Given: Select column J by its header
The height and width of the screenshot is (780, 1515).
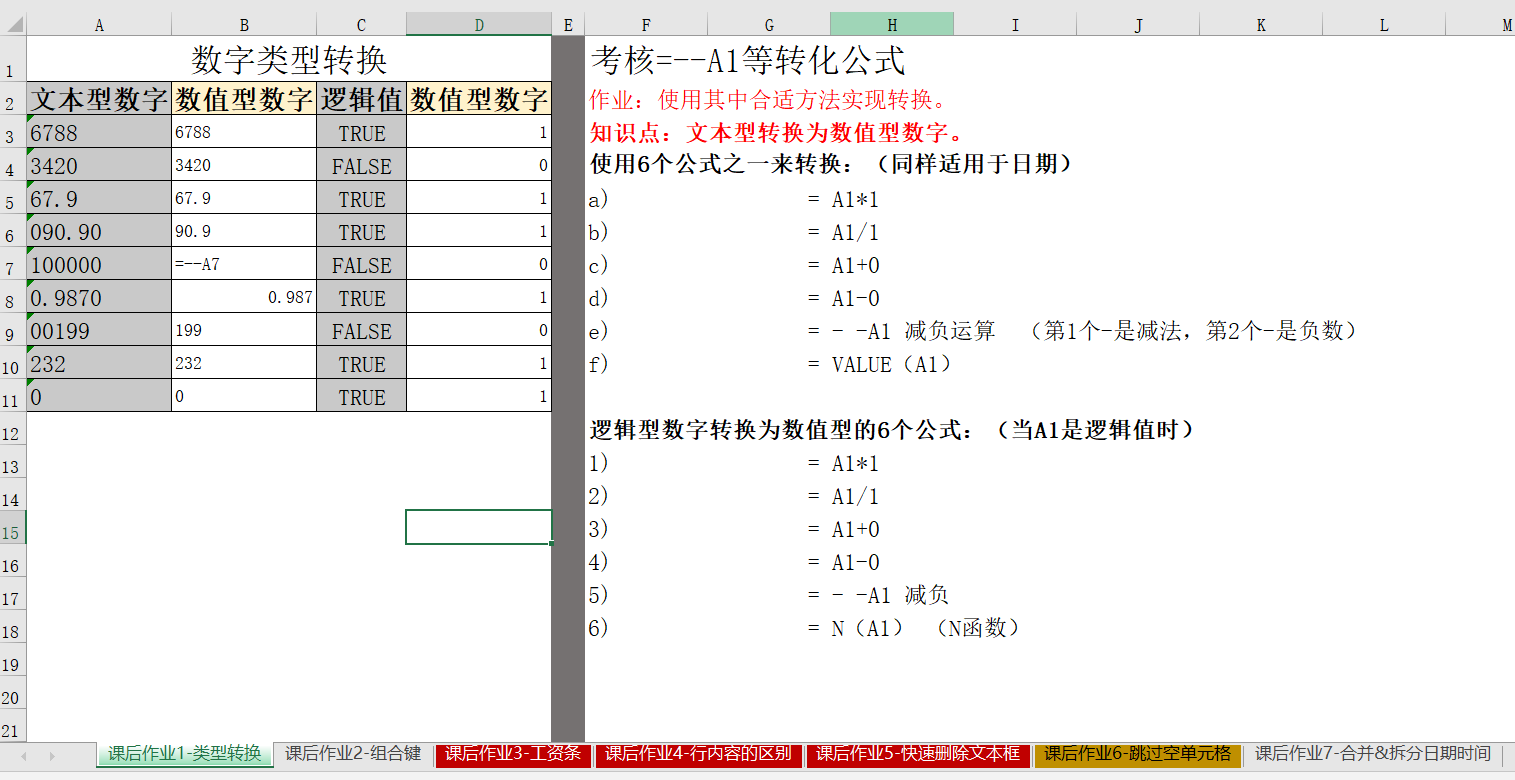Looking at the screenshot, I should coord(1138,25).
